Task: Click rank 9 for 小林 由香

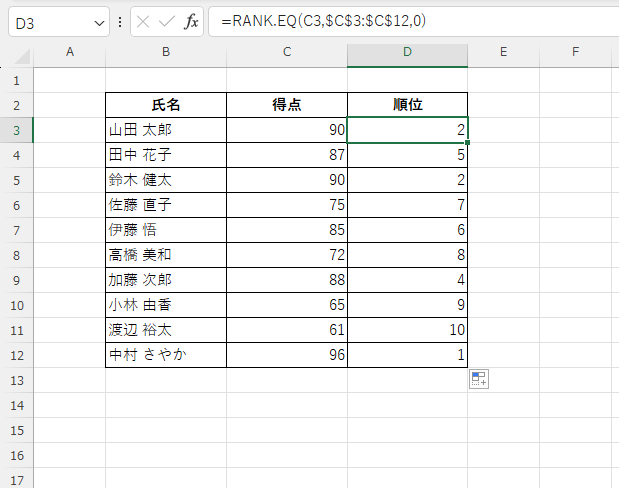Action: pos(407,305)
